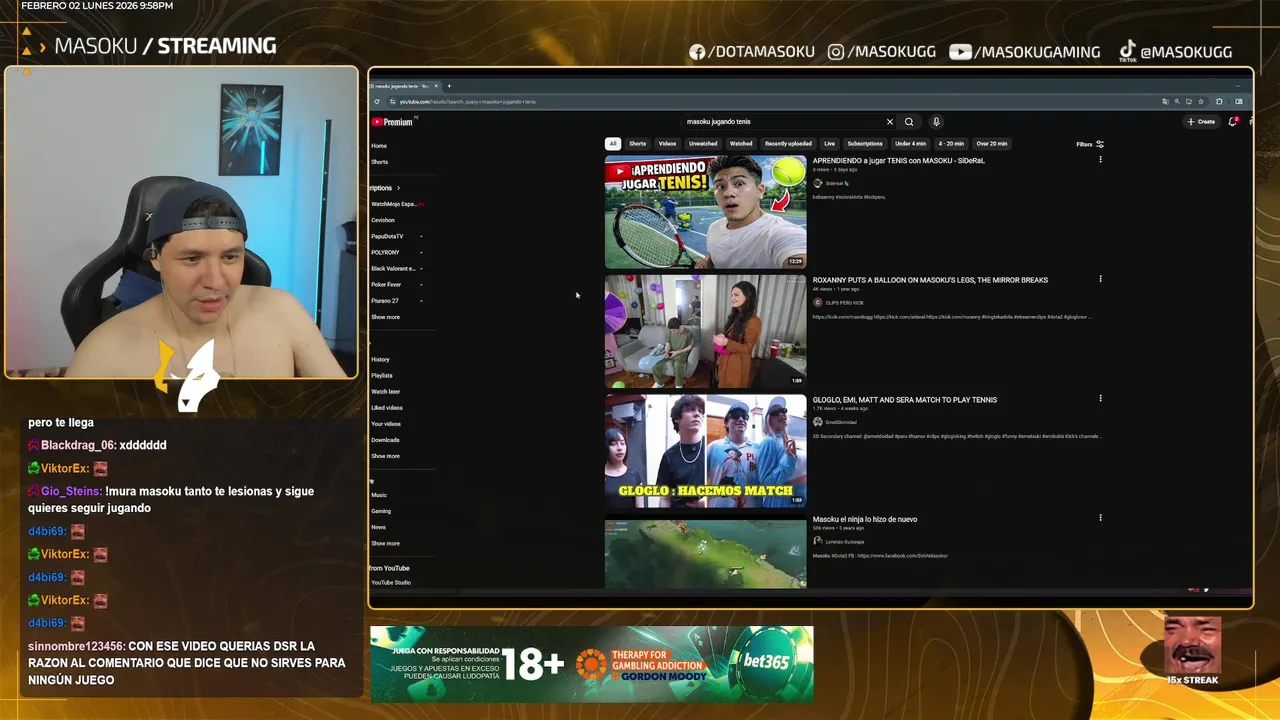Open options menu for Masoku el ninja video
Screen dimensions: 1280x720
coord(1100,518)
